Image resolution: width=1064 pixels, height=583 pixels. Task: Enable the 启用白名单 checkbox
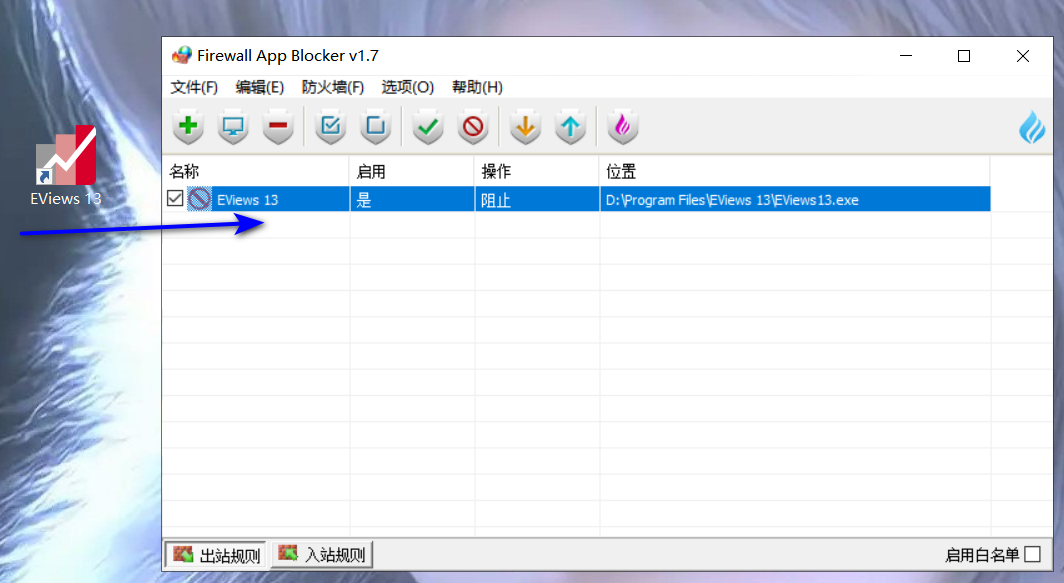pyautogui.click(x=1032, y=554)
